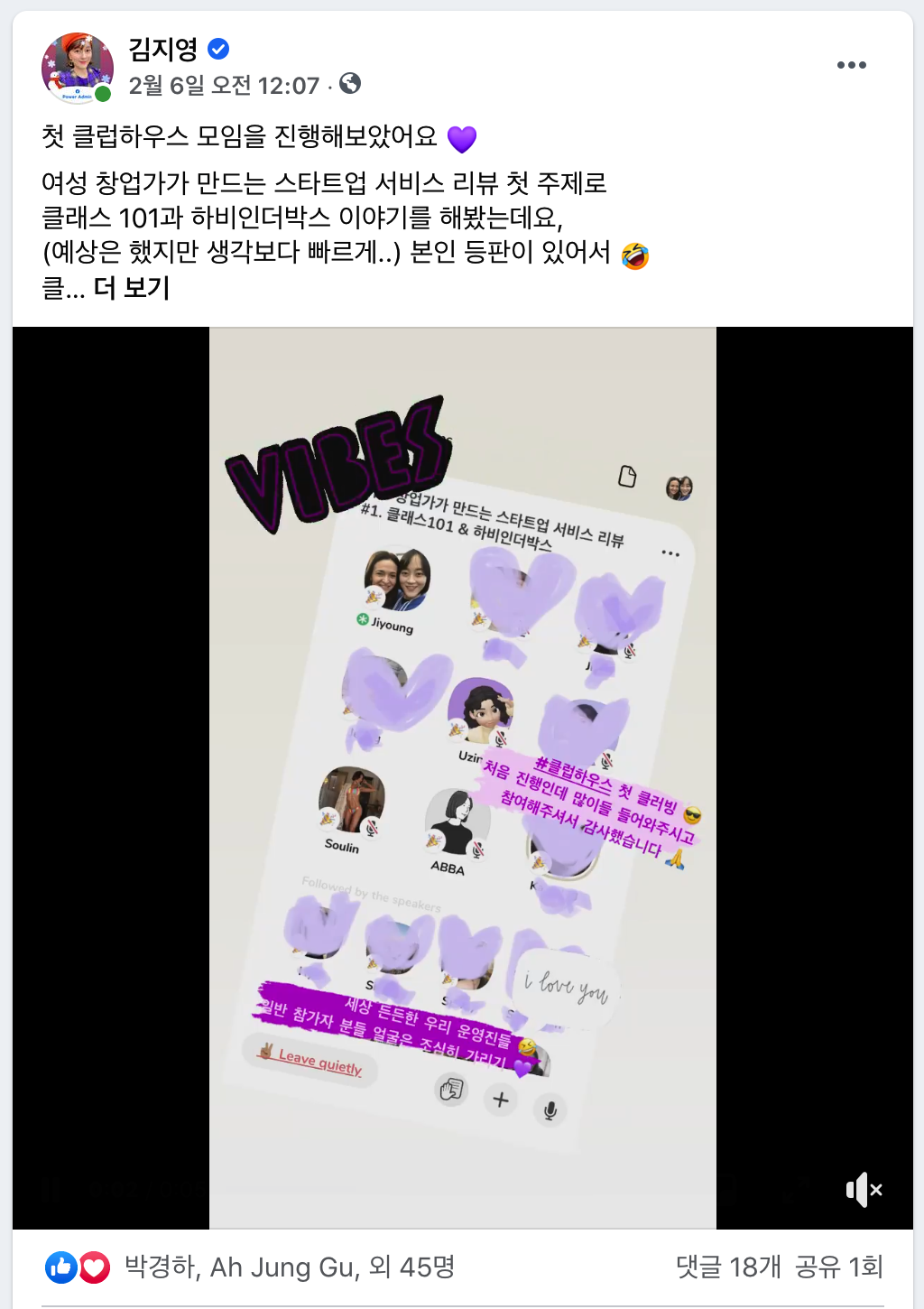Open 김지영's profile picture
The image size is (924, 1309).
78,68
